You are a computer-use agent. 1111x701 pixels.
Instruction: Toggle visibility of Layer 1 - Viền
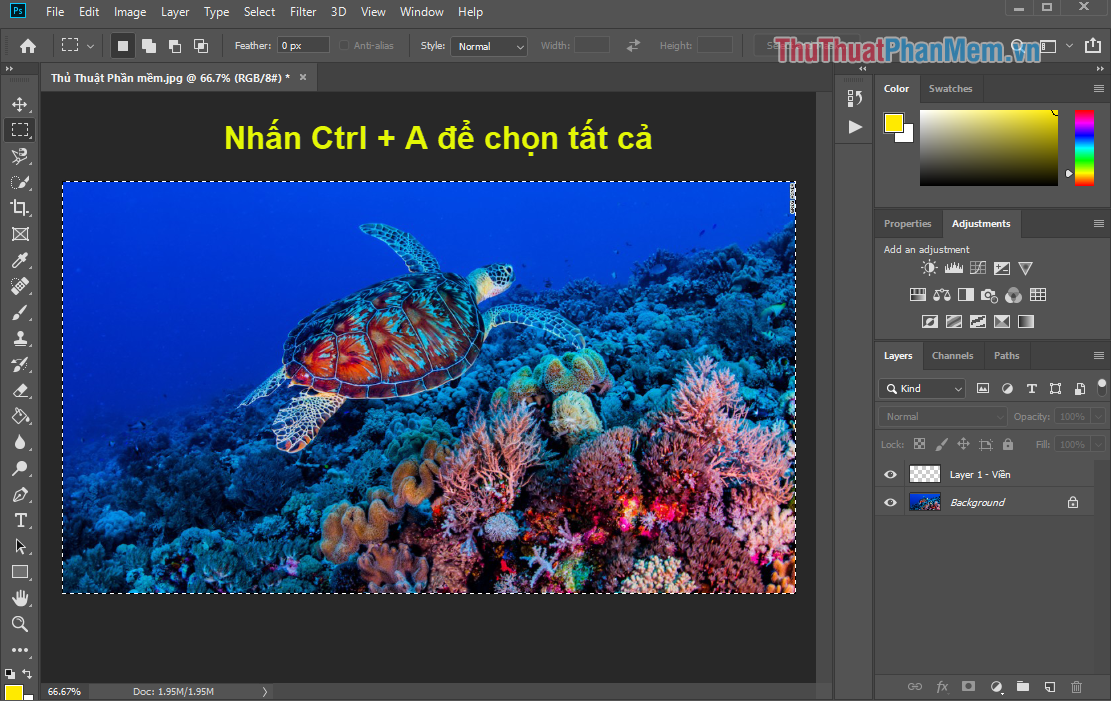889,474
